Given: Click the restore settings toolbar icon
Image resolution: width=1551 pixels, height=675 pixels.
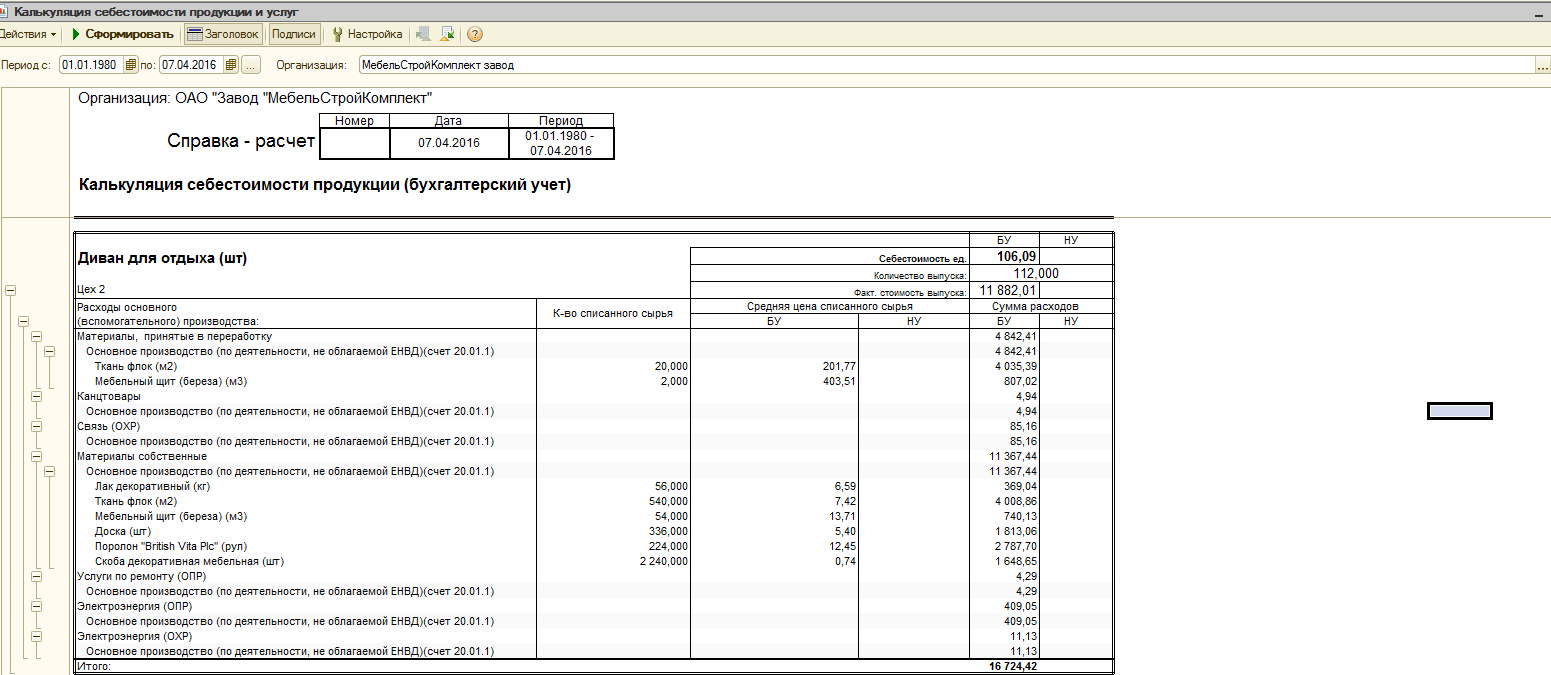Looking at the screenshot, I should (423, 34).
